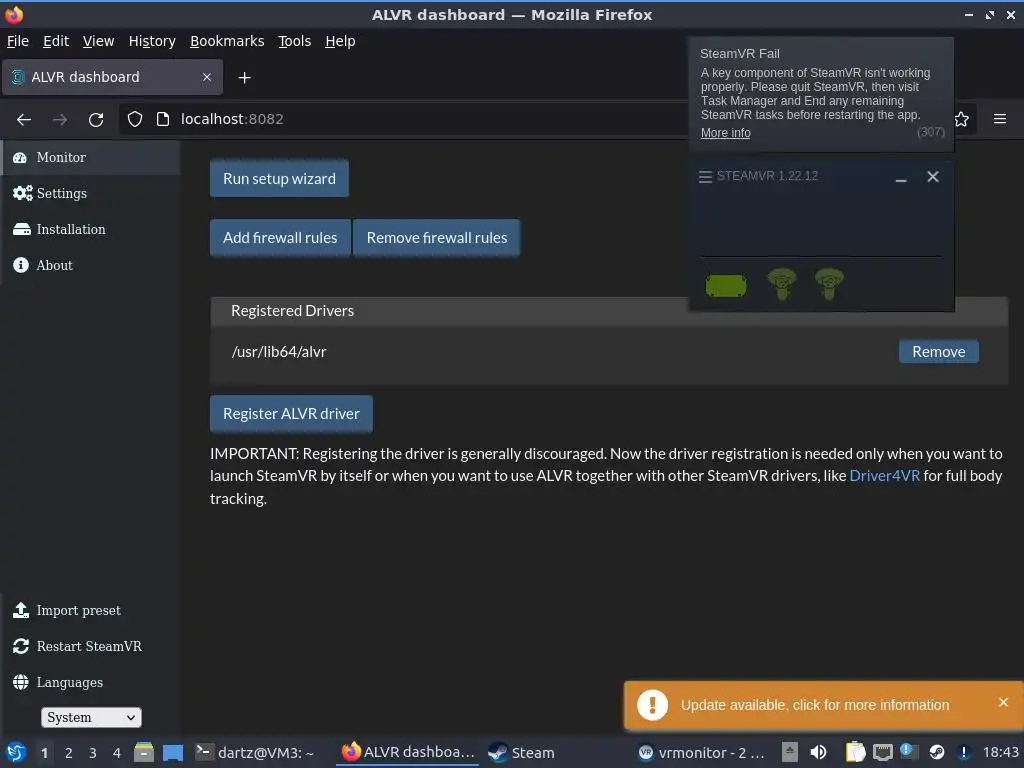Open the Firefox application menu
Image resolution: width=1024 pixels, height=768 pixels.
point(1000,119)
